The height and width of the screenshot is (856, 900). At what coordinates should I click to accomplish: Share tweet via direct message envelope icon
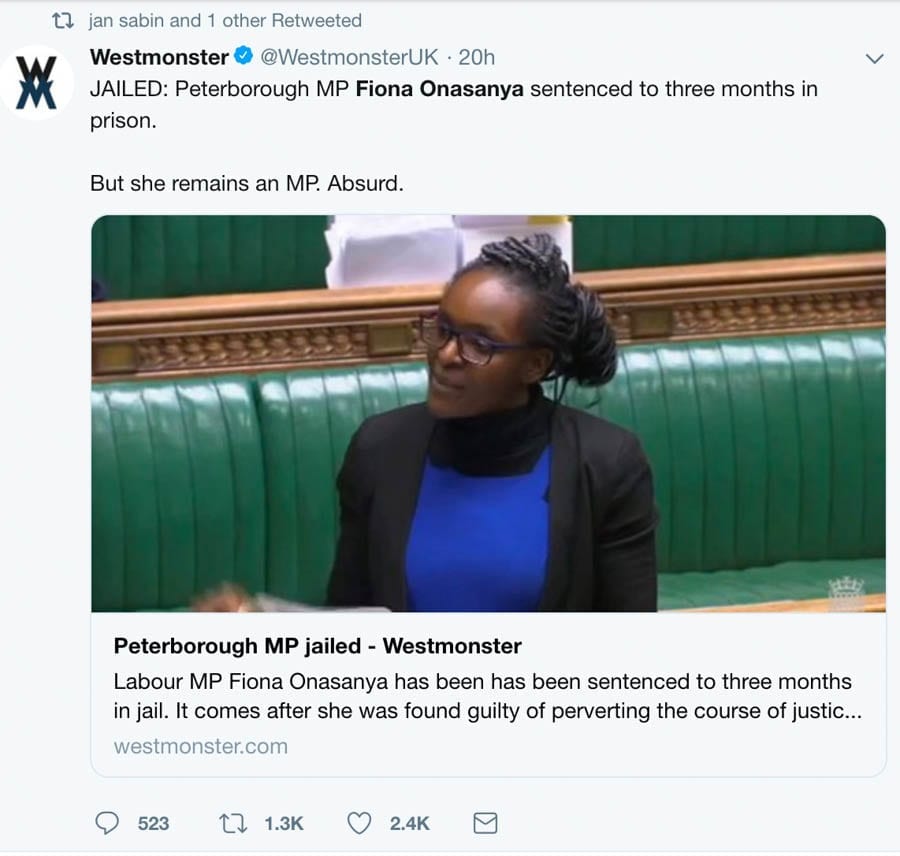click(485, 823)
